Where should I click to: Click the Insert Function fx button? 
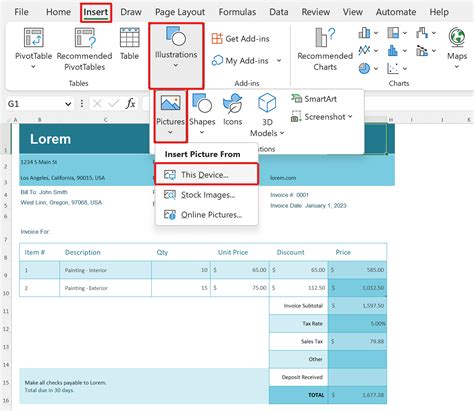[x=130, y=104]
